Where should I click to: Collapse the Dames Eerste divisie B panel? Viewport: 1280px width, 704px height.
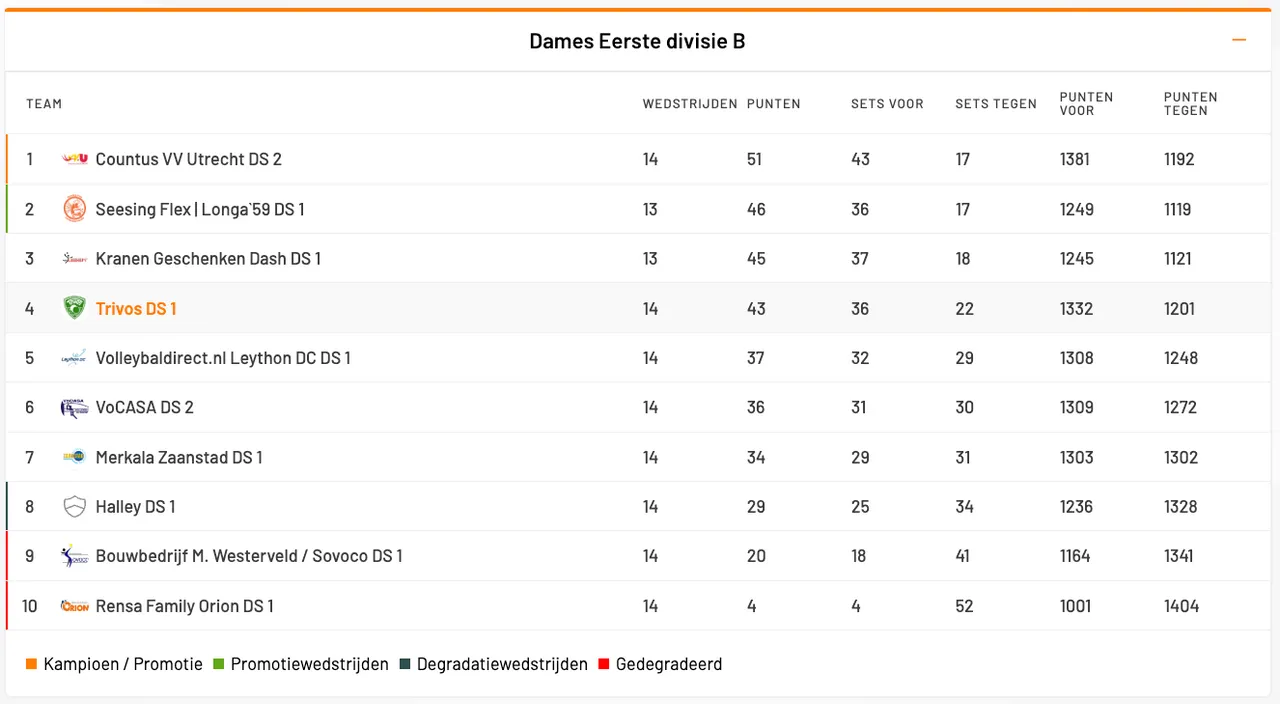pyautogui.click(x=1239, y=40)
